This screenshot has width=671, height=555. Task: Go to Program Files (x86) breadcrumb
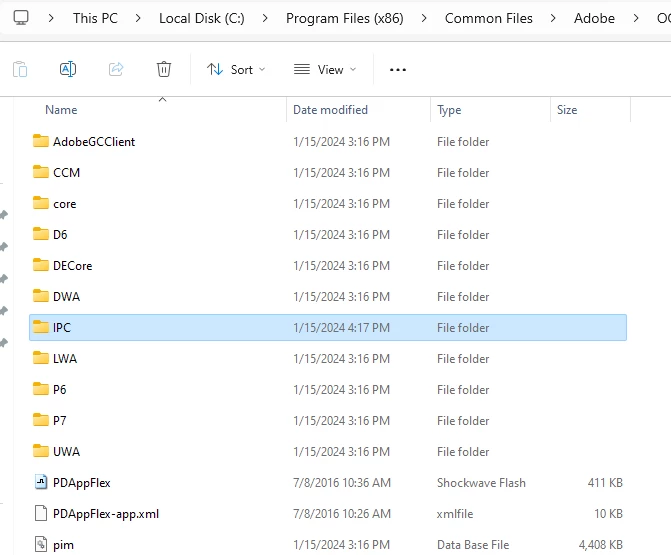tap(344, 18)
